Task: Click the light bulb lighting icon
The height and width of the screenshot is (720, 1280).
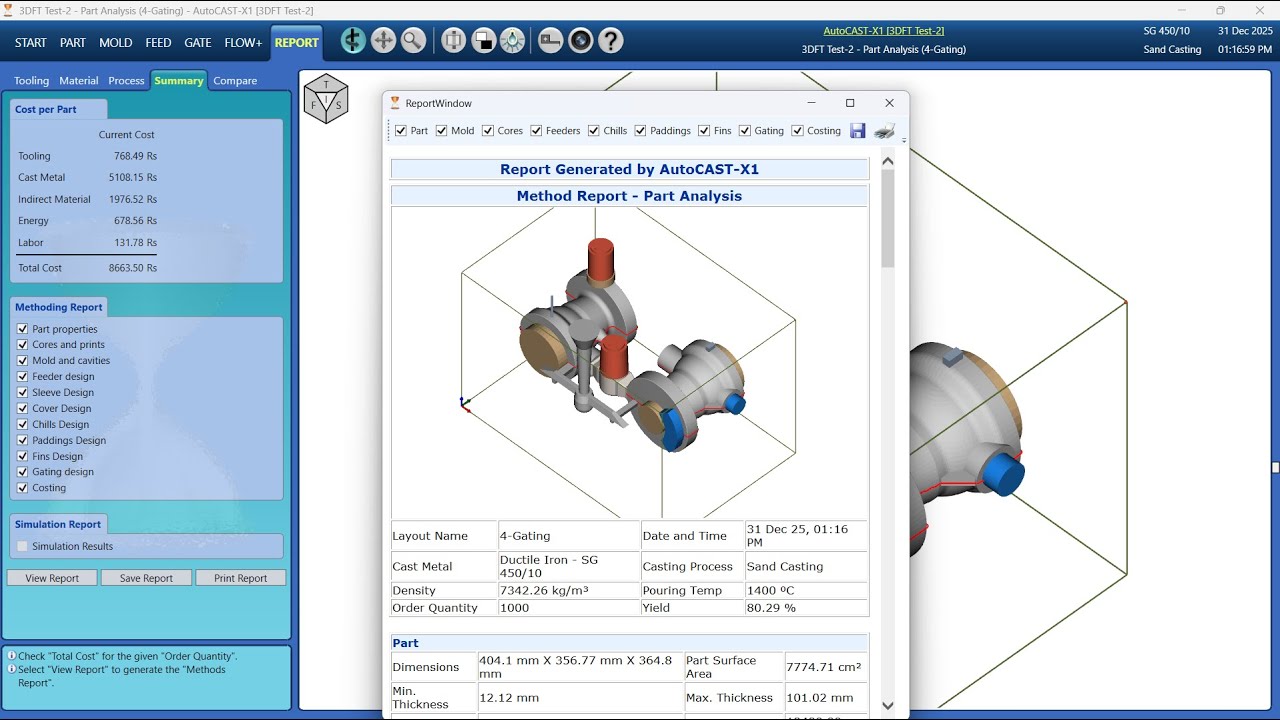Action: tap(512, 41)
